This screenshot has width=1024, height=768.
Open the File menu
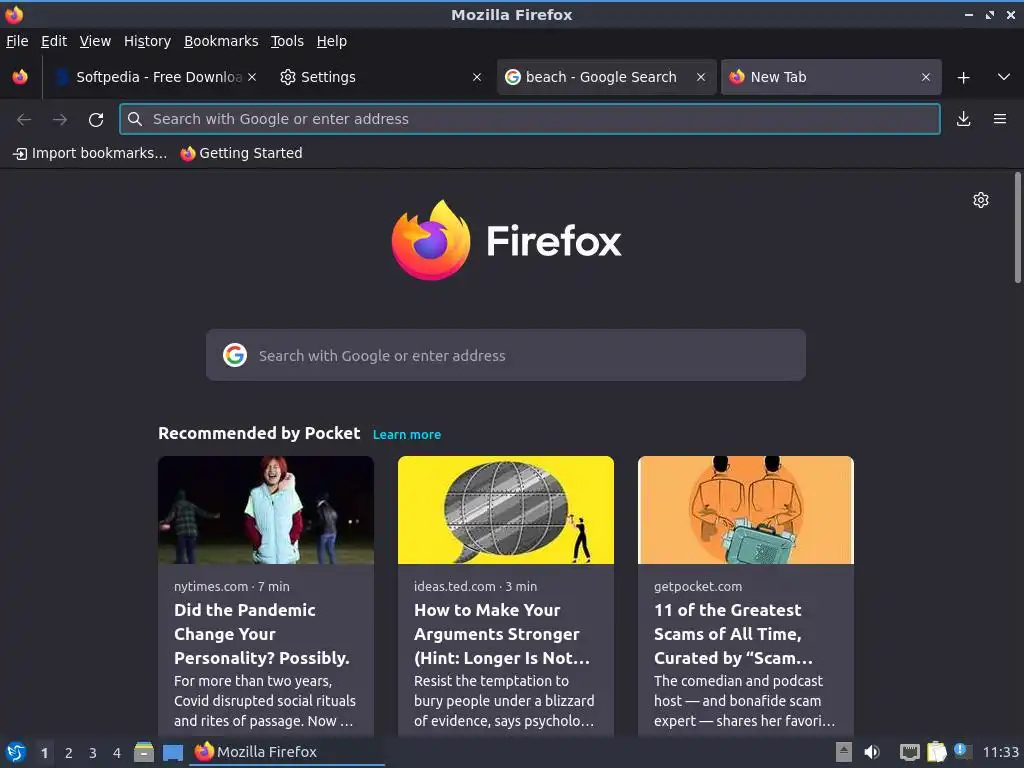pos(17,41)
